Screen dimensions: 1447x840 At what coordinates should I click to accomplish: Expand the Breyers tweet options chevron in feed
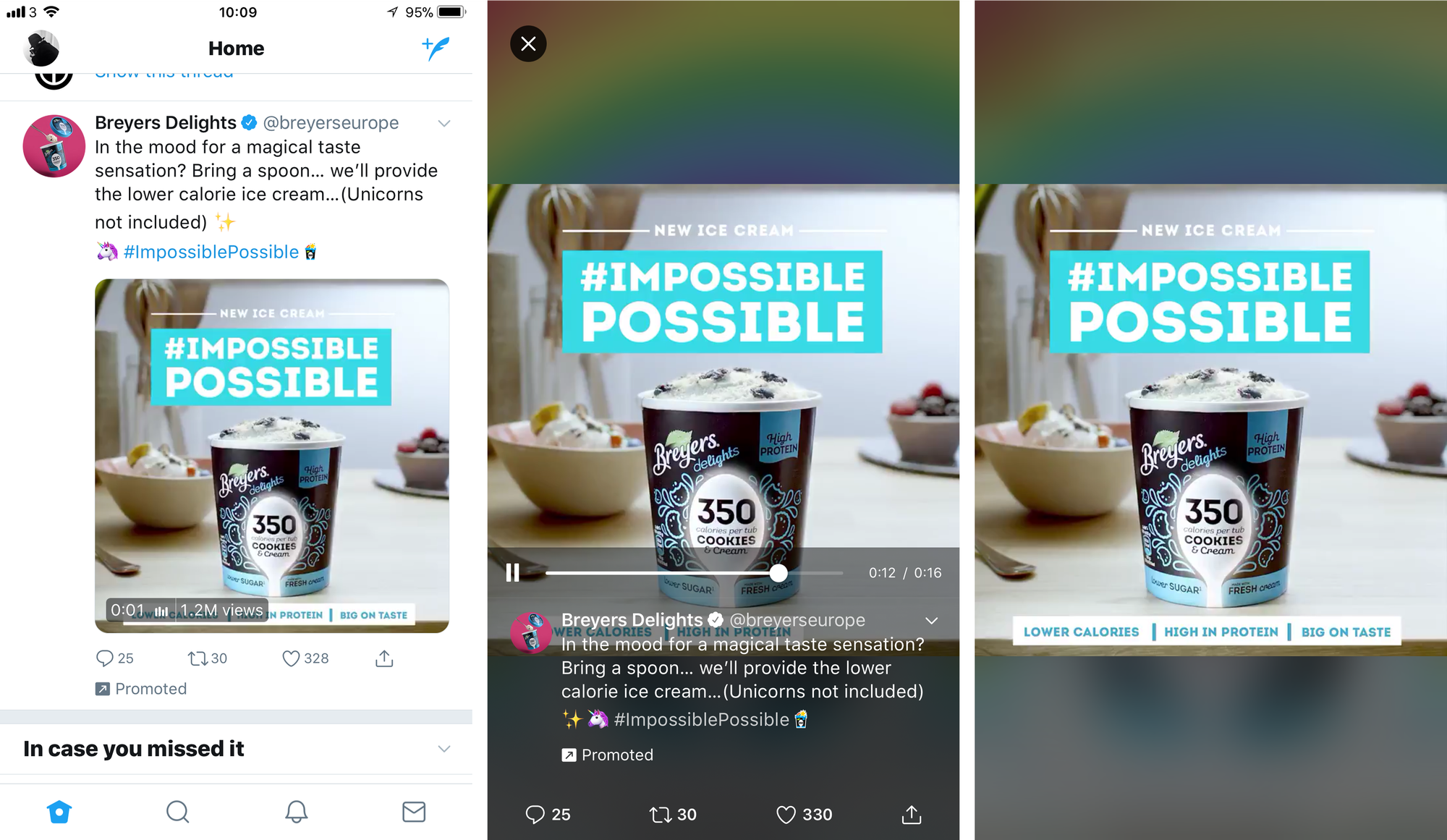[444, 123]
